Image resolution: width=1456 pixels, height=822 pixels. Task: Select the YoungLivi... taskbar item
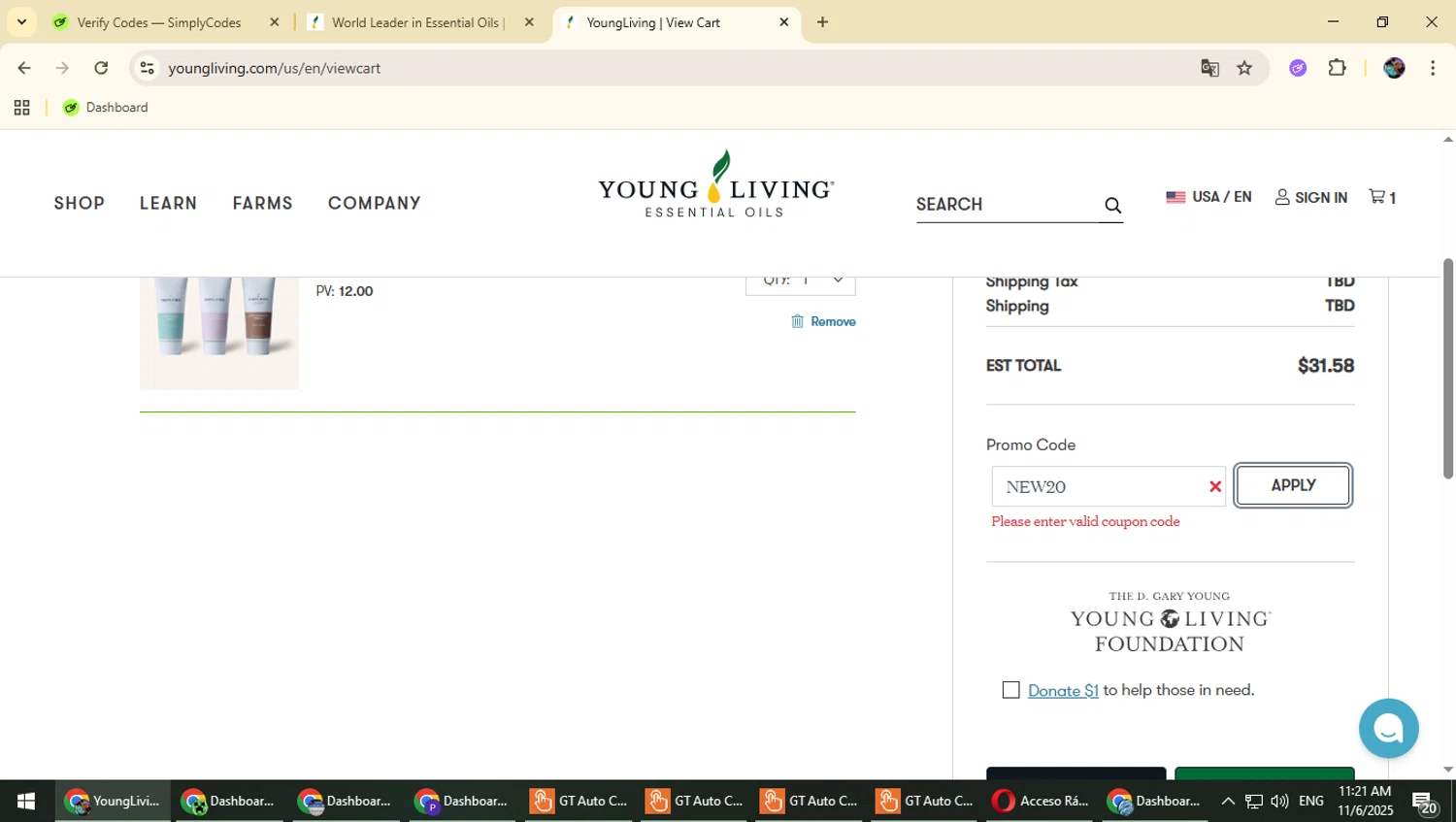[x=112, y=801]
